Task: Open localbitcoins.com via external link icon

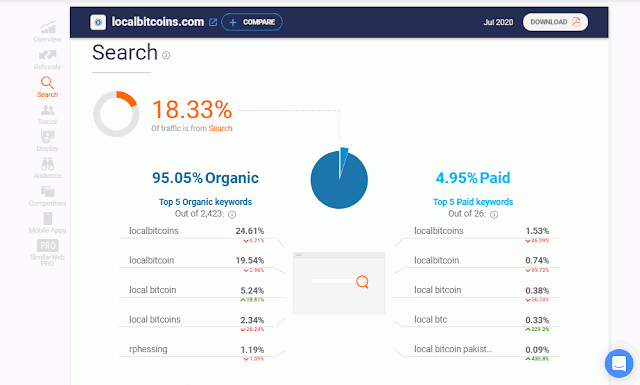Action: click(213, 22)
